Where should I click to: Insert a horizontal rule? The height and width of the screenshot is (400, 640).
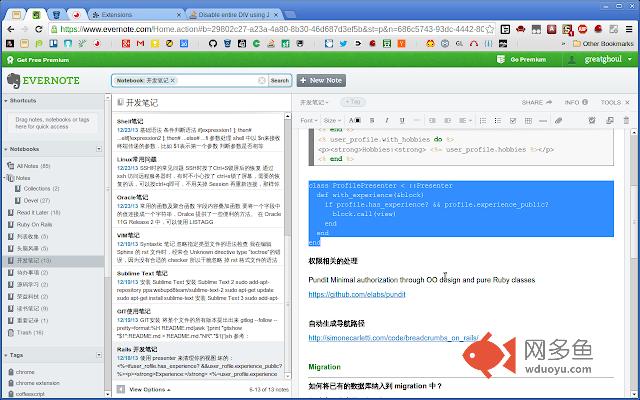543,120
